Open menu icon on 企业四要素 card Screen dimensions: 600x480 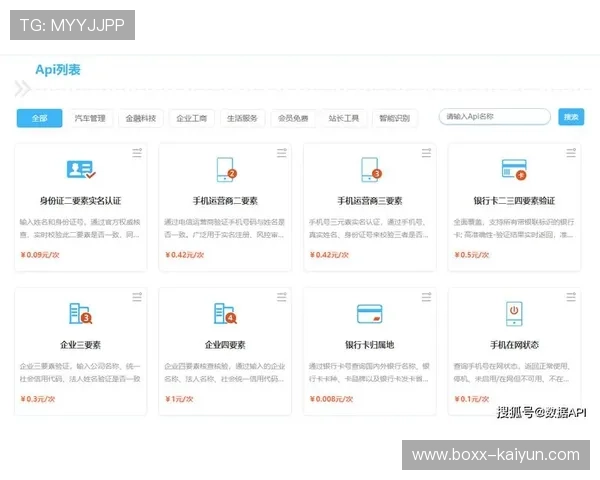click(x=282, y=297)
